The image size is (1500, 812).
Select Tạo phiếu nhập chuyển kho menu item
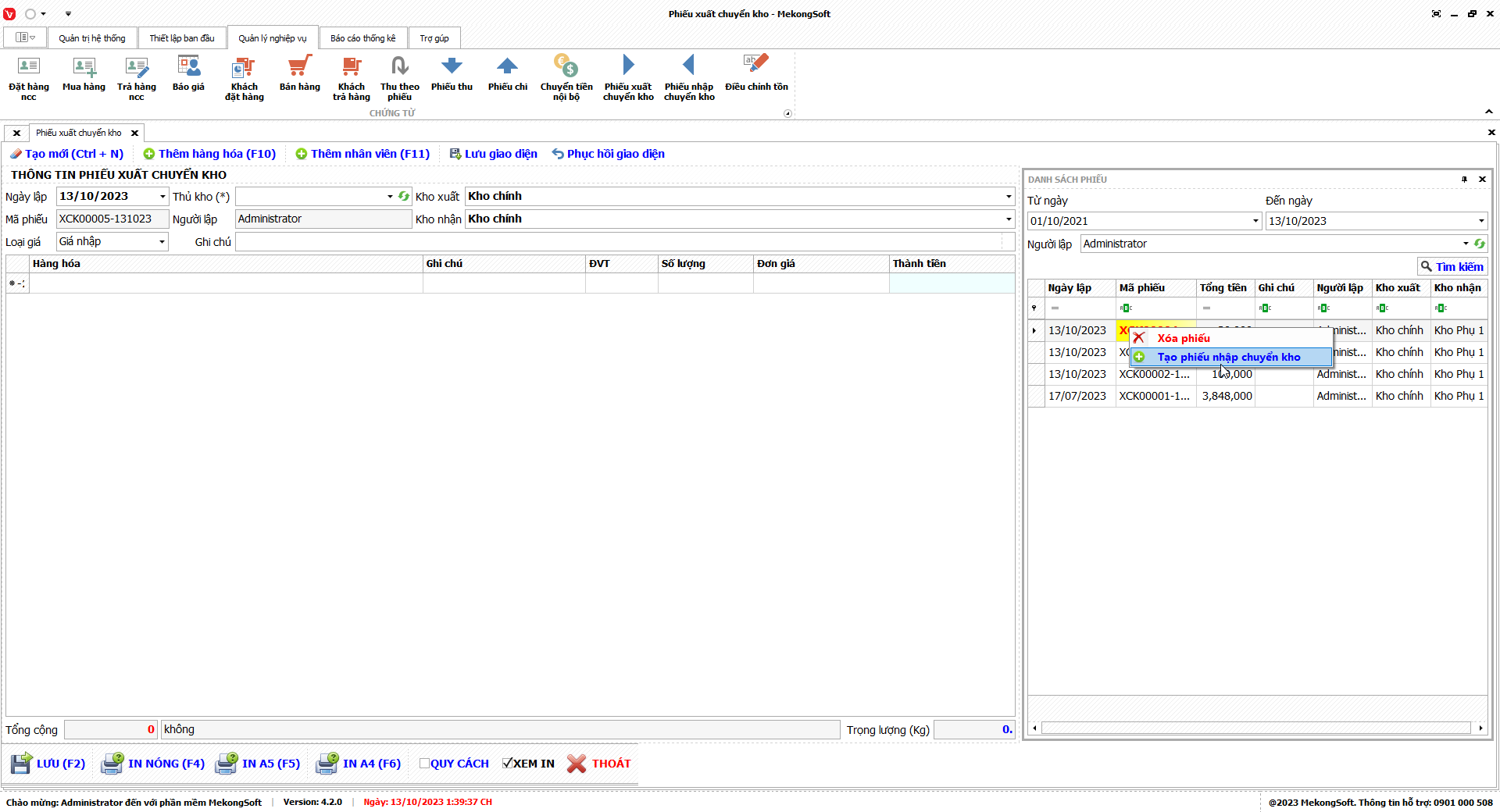(x=1229, y=357)
